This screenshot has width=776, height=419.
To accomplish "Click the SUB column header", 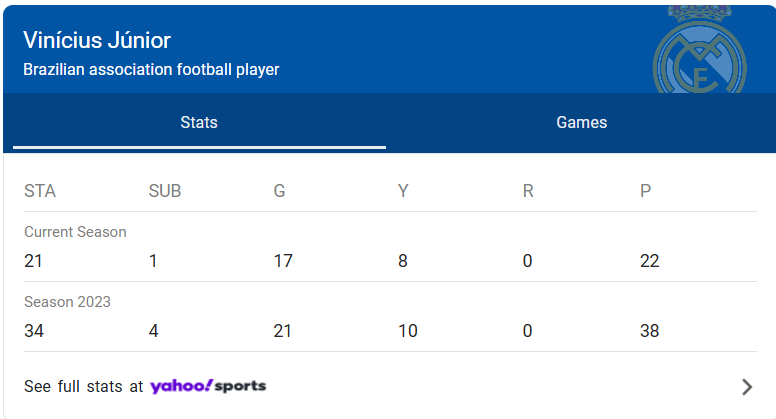I will [x=165, y=191].
